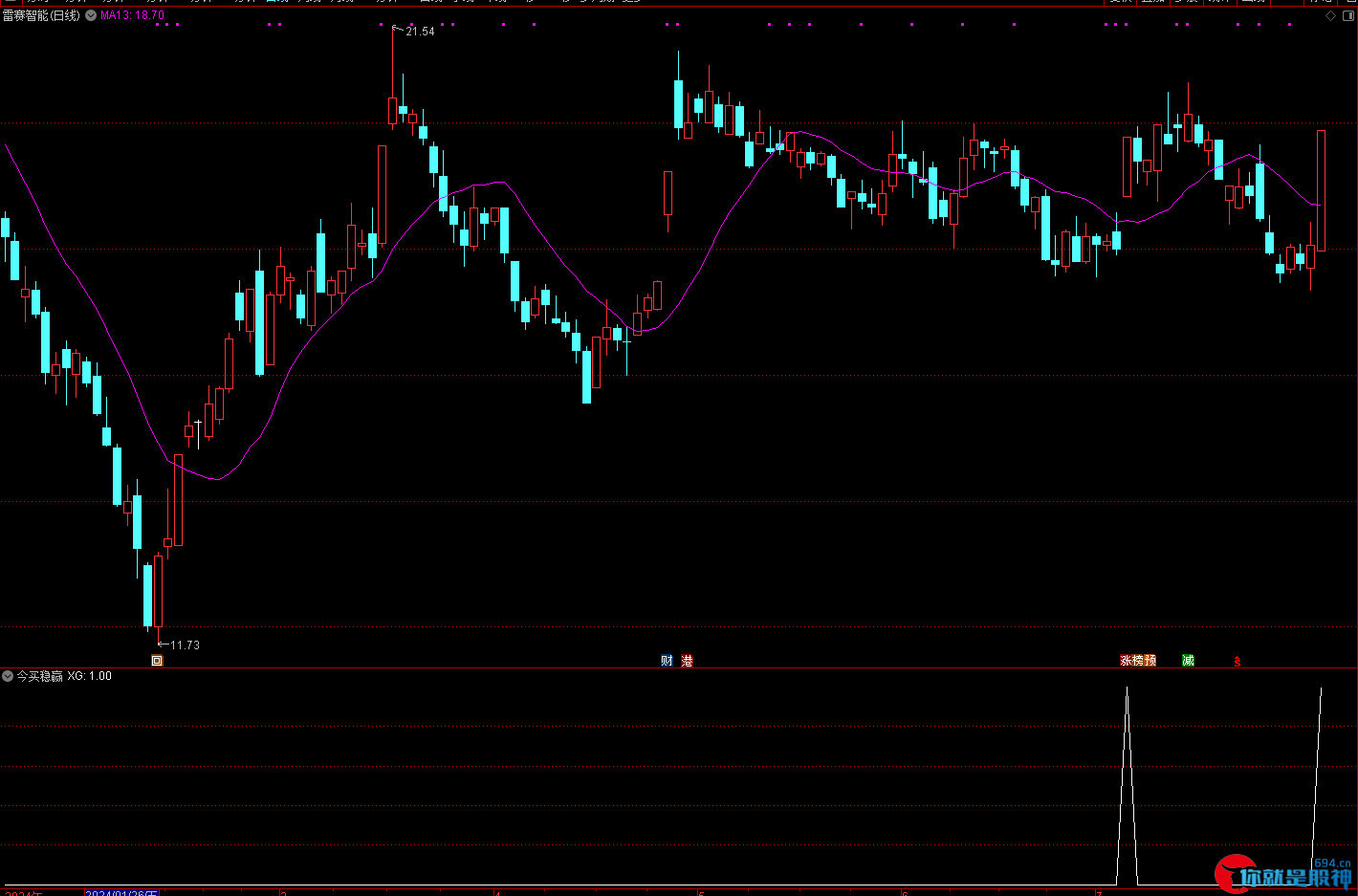Expand the MA13 indicator dropdown arrow

[91, 15]
